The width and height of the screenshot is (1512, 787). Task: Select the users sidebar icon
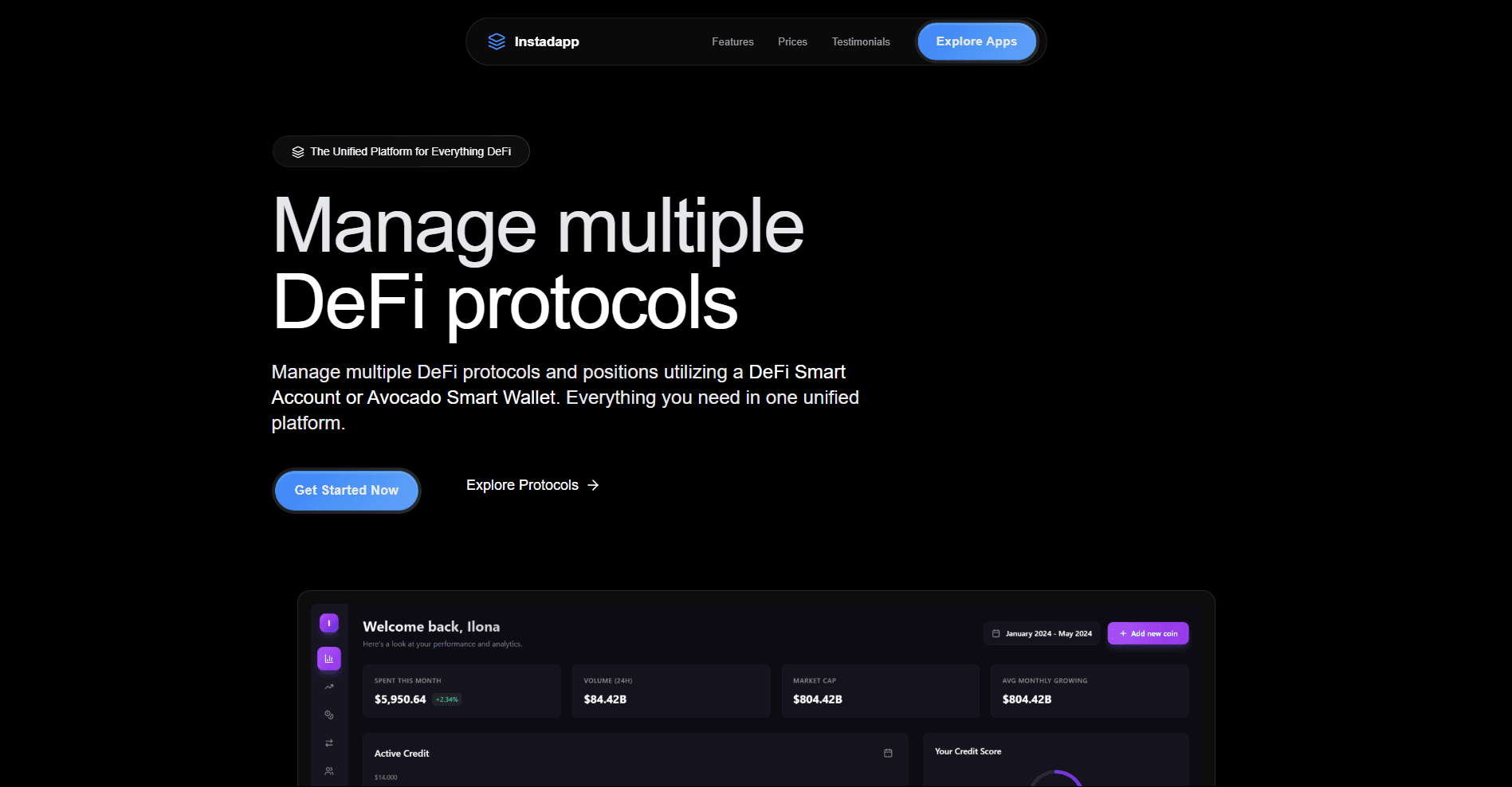[329, 771]
